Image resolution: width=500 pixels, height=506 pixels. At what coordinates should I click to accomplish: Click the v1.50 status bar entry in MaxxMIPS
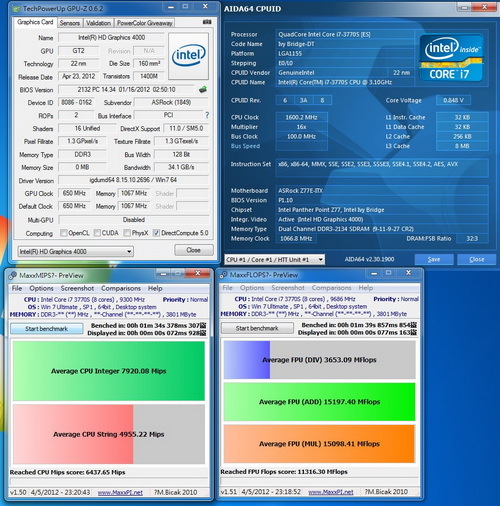[18, 492]
